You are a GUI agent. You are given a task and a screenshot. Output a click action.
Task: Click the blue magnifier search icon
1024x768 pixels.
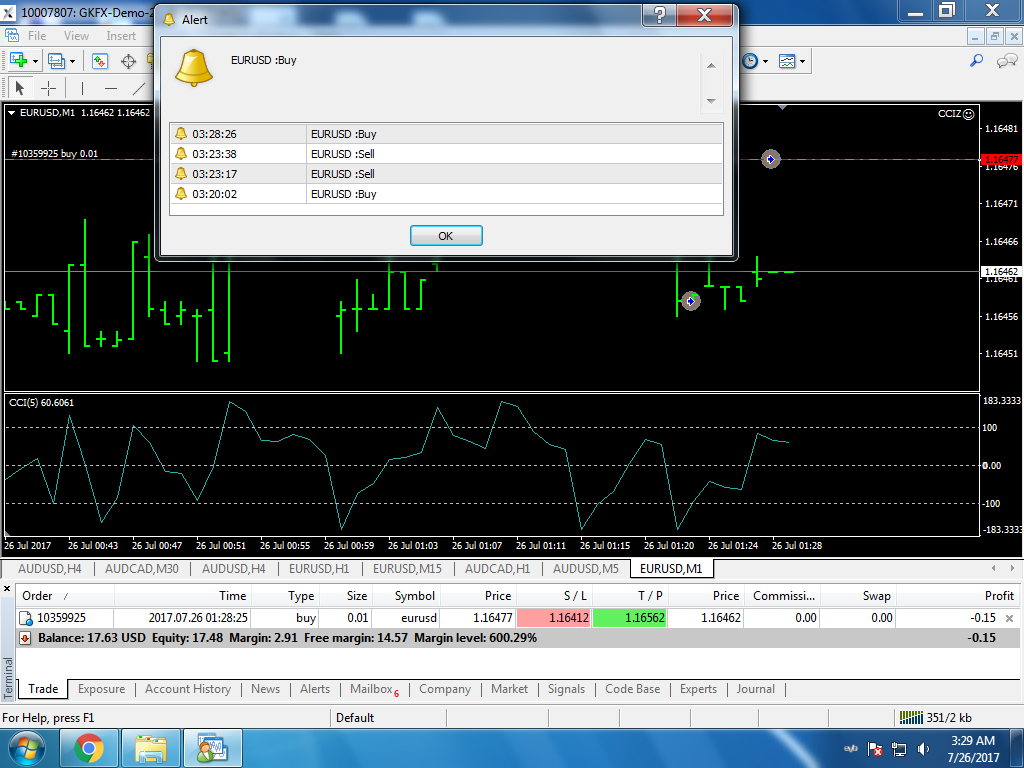pos(976,61)
